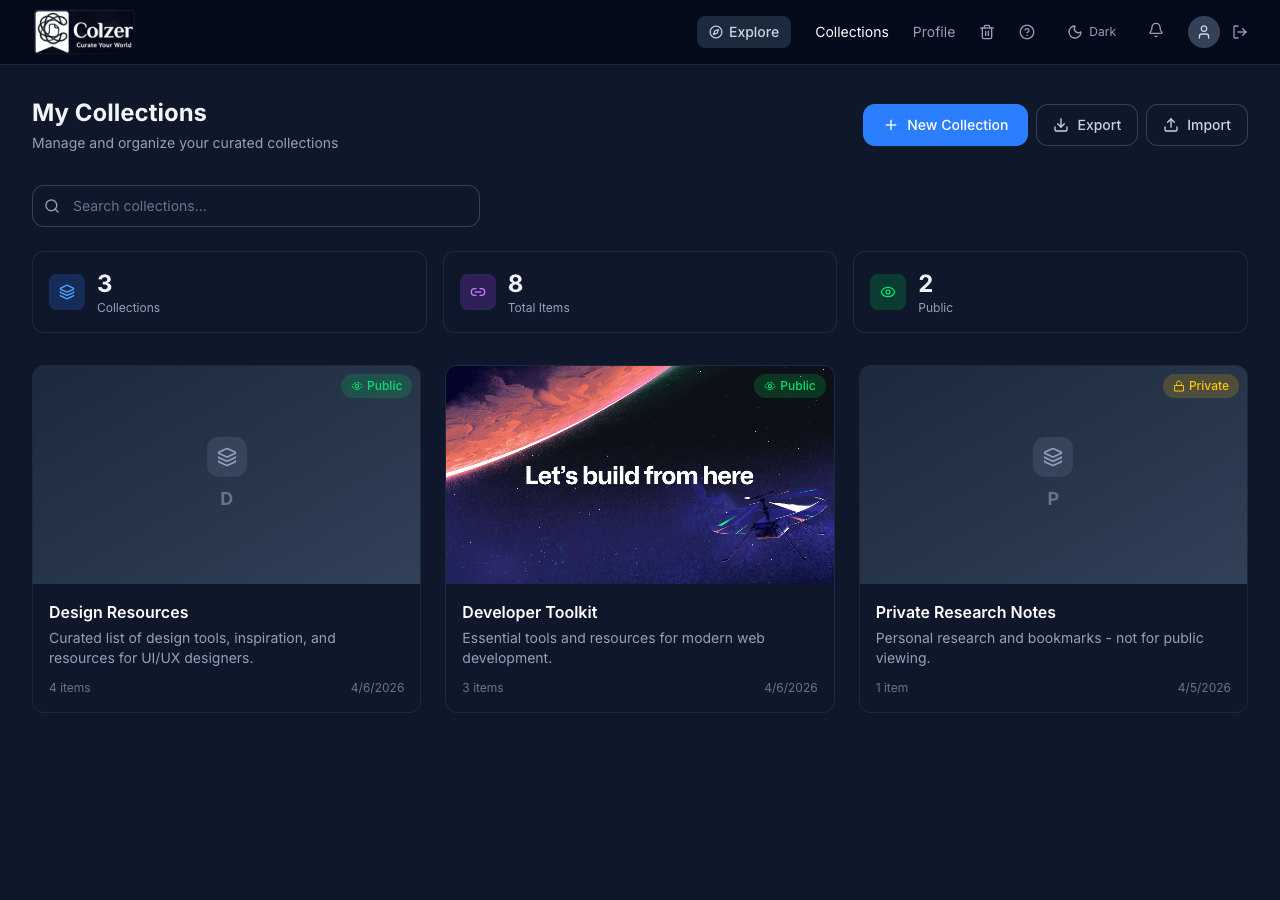This screenshot has width=1280, height=900.
Task: Click the Collections stats stack icon
Action: (67, 291)
